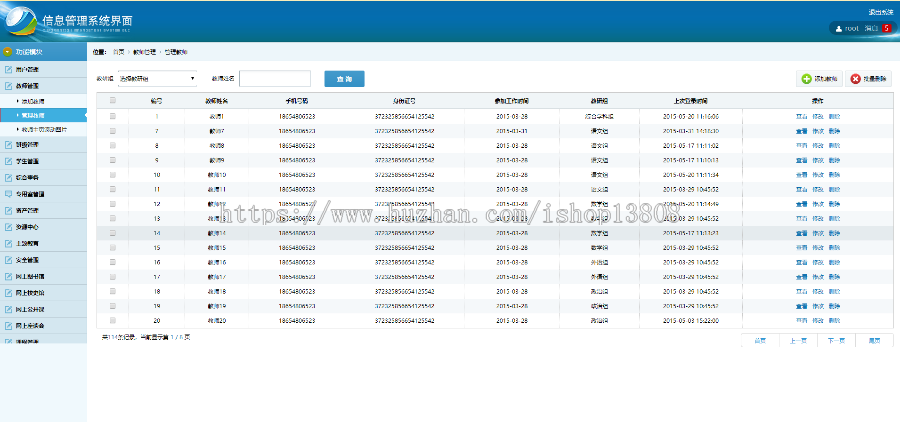This screenshot has height=422, width=900.
Task: Tick the checkbox for row 17
Action: [x=112, y=277]
